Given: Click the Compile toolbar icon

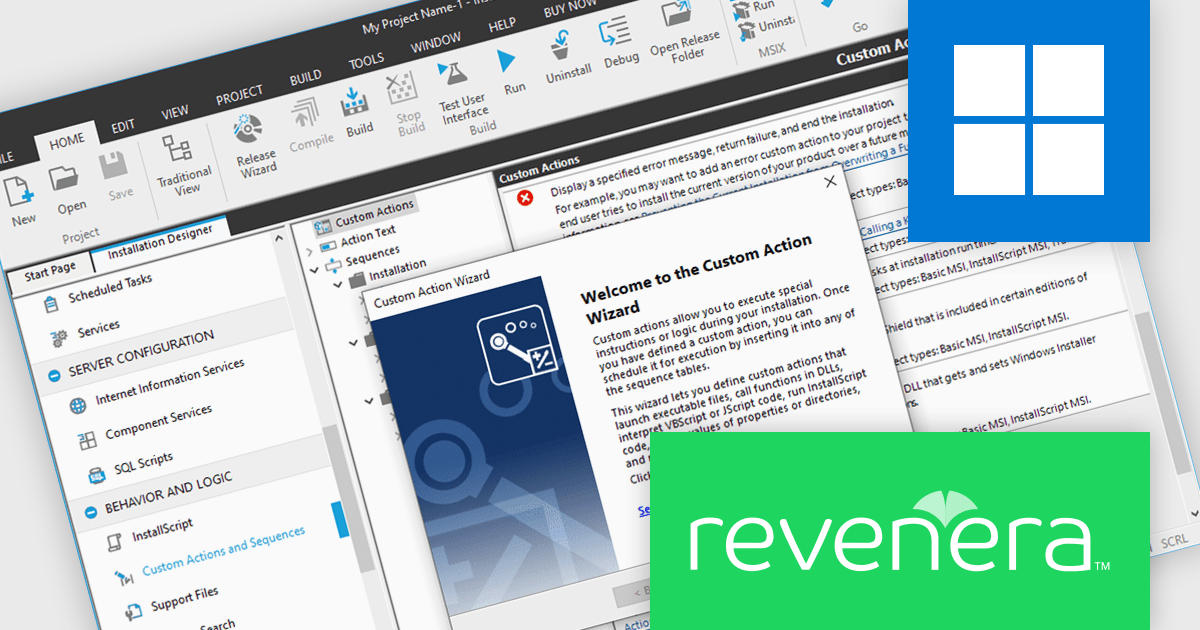Looking at the screenshot, I should [x=306, y=114].
